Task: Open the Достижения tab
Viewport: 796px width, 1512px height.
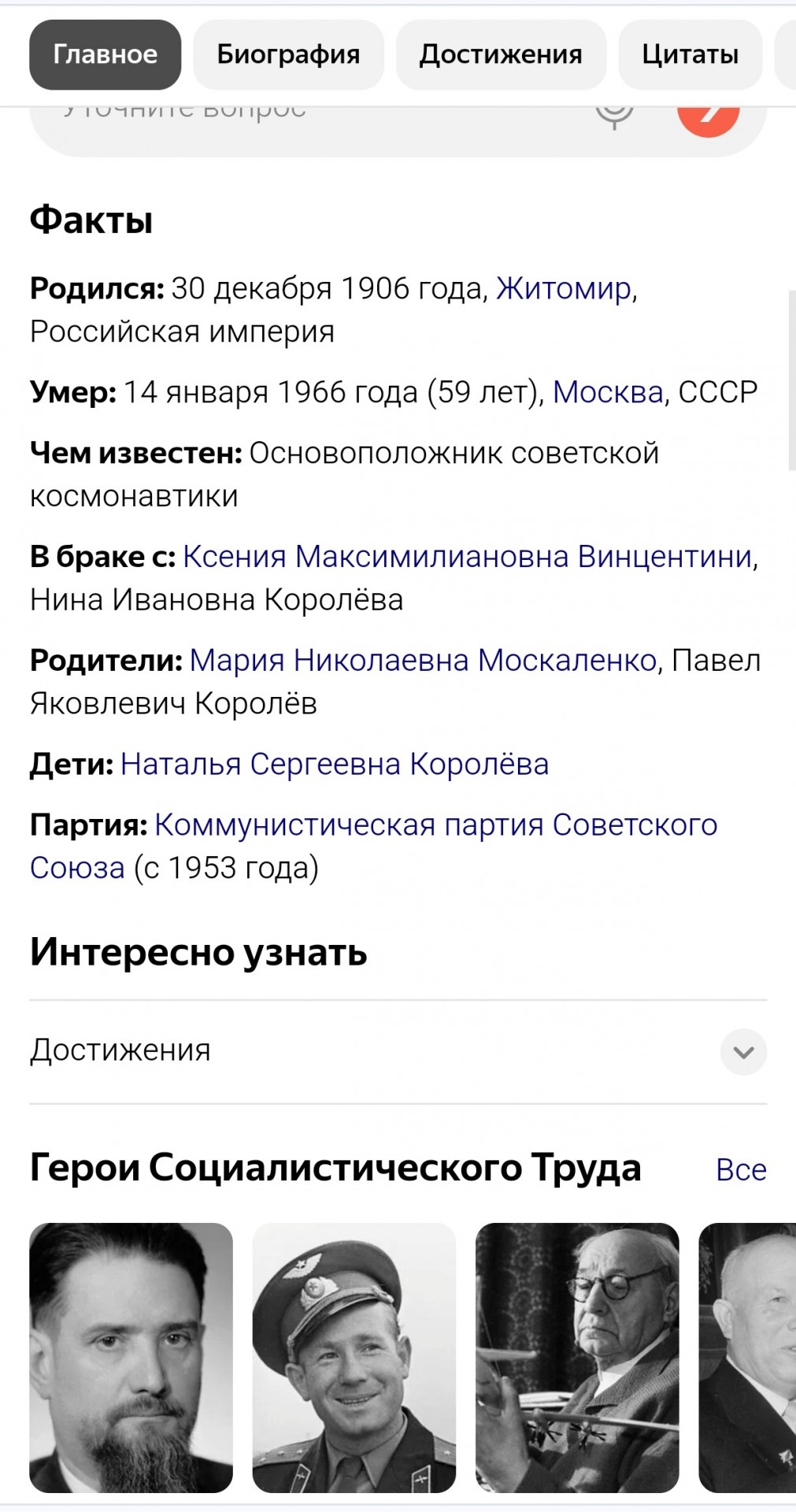Action: (501, 54)
